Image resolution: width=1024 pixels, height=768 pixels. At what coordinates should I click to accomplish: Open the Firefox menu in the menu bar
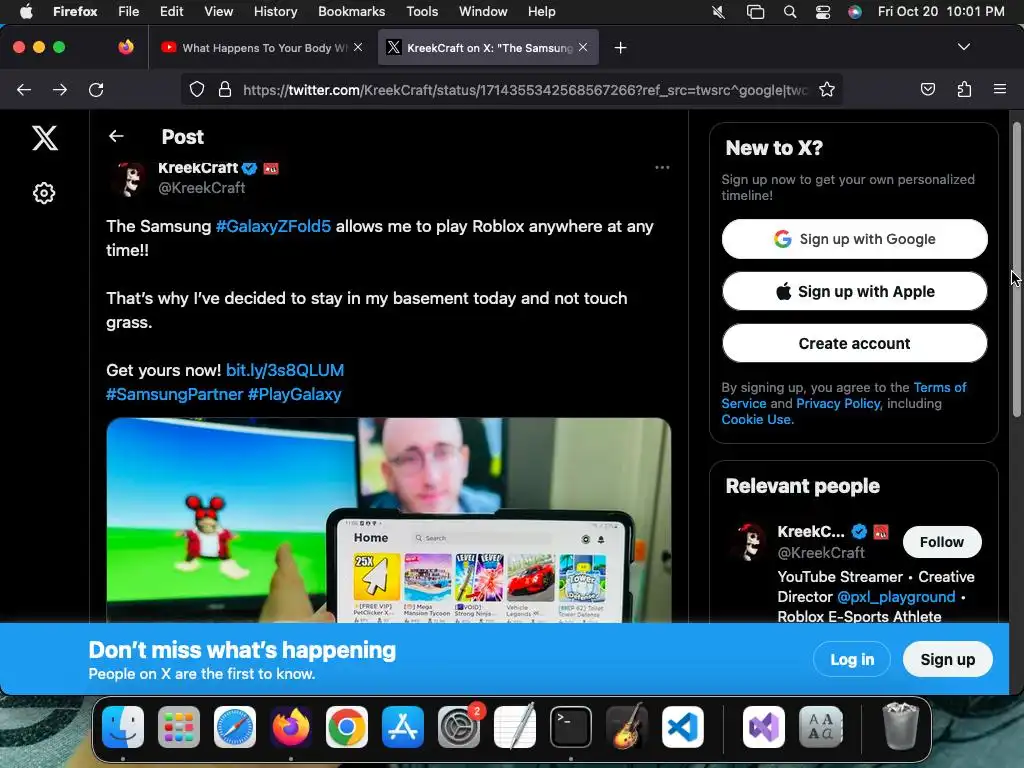click(x=75, y=12)
